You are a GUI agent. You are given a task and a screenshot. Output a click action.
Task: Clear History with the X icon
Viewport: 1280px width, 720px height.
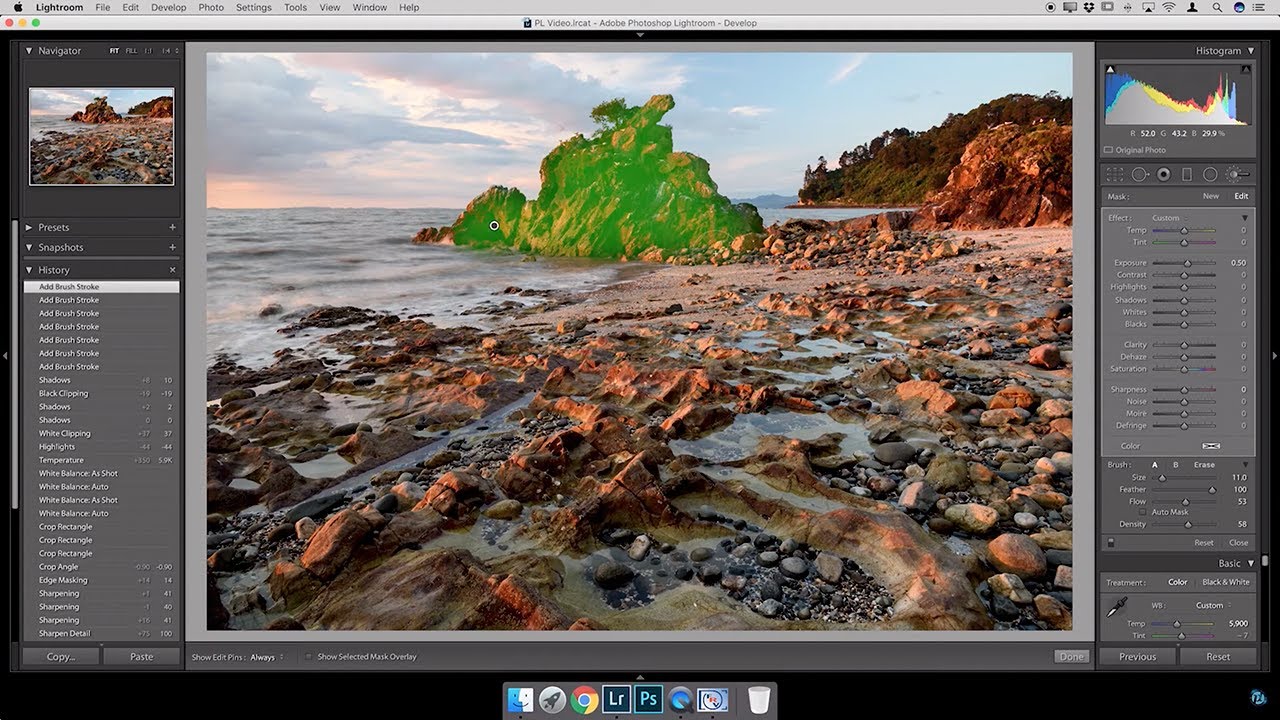click(172, 270)
